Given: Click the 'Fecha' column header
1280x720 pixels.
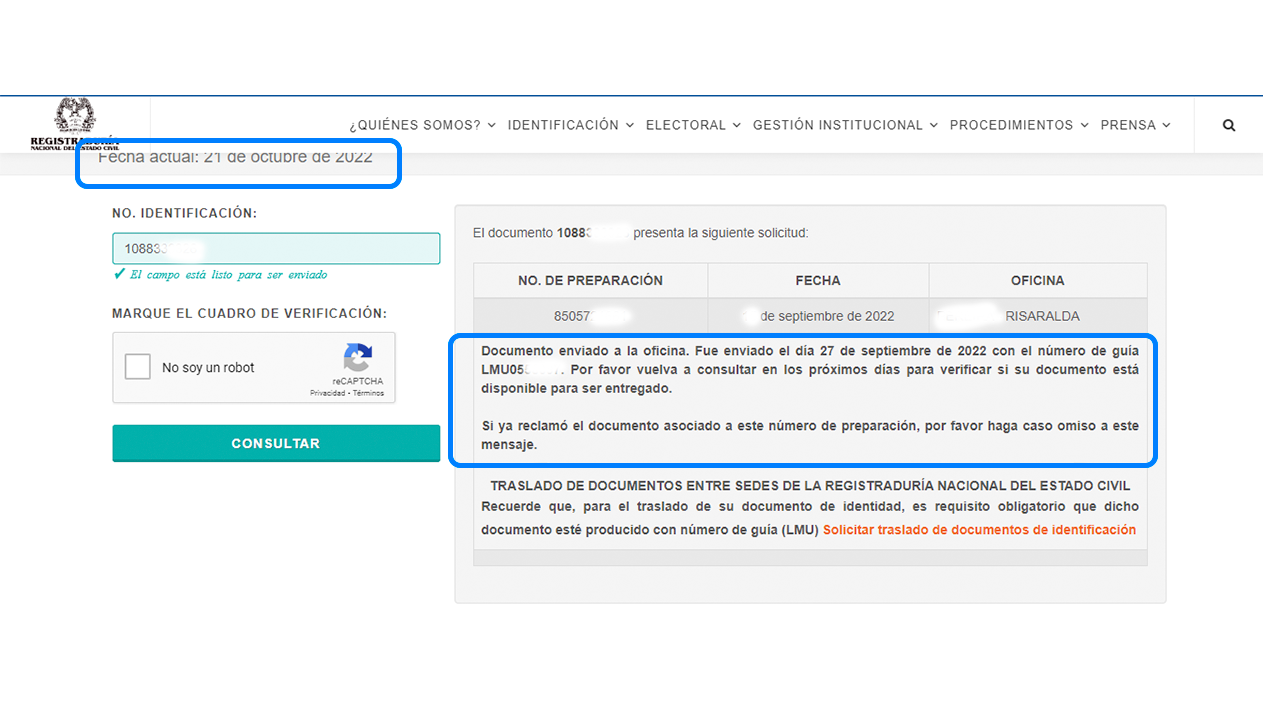Looking at the screenshot, I should tap(818, 281).
